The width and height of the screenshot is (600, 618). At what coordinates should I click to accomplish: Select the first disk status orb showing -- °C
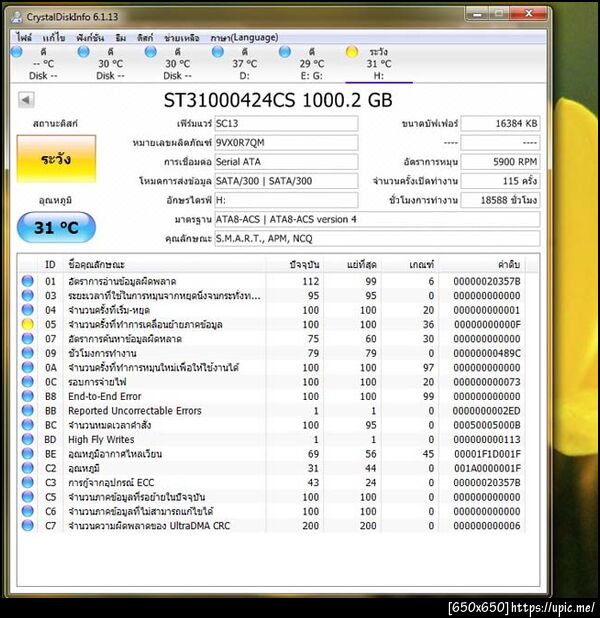(17, 52)
